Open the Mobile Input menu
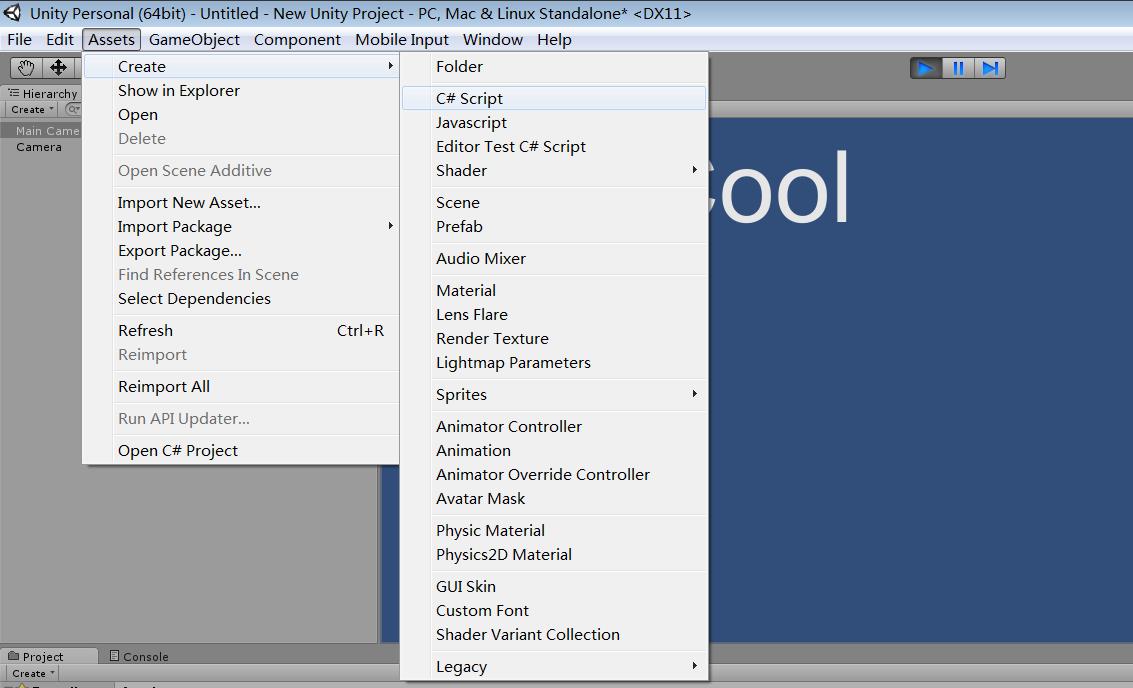This screenshot has width=1133, height=688. point(402,40)
